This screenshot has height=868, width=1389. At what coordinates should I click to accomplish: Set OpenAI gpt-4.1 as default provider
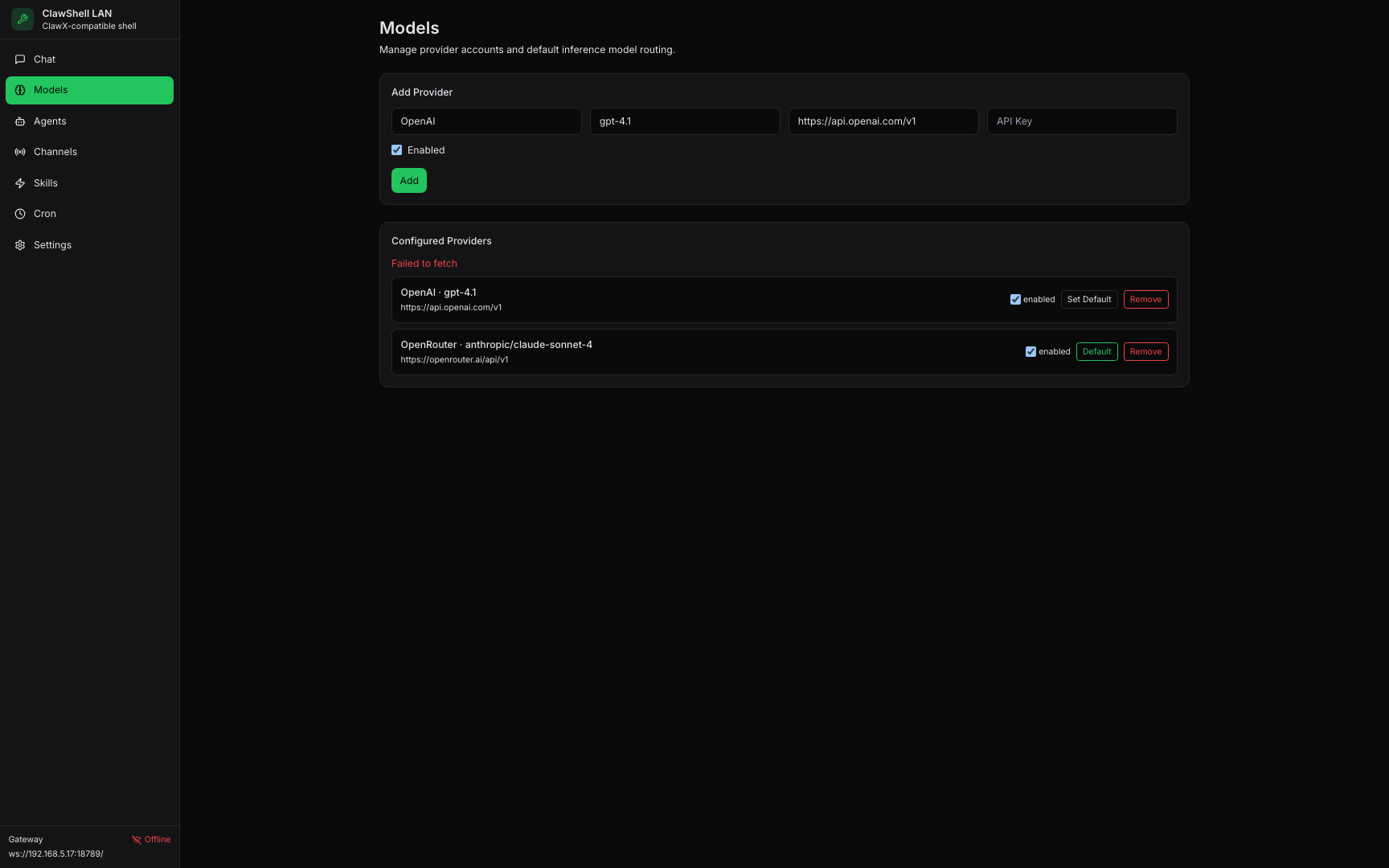[x=1089, y=299]
